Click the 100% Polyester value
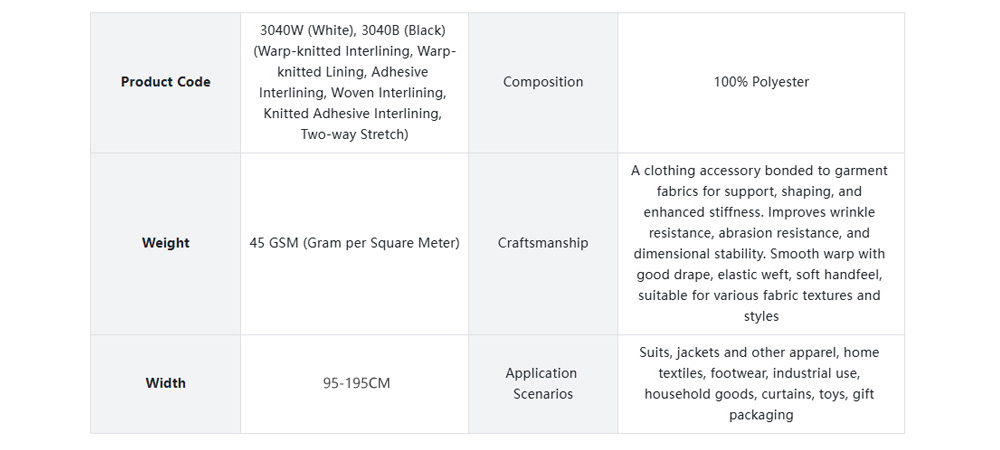Image resolution: width=1000 pixels, height=450 pixels. (761, 82)
